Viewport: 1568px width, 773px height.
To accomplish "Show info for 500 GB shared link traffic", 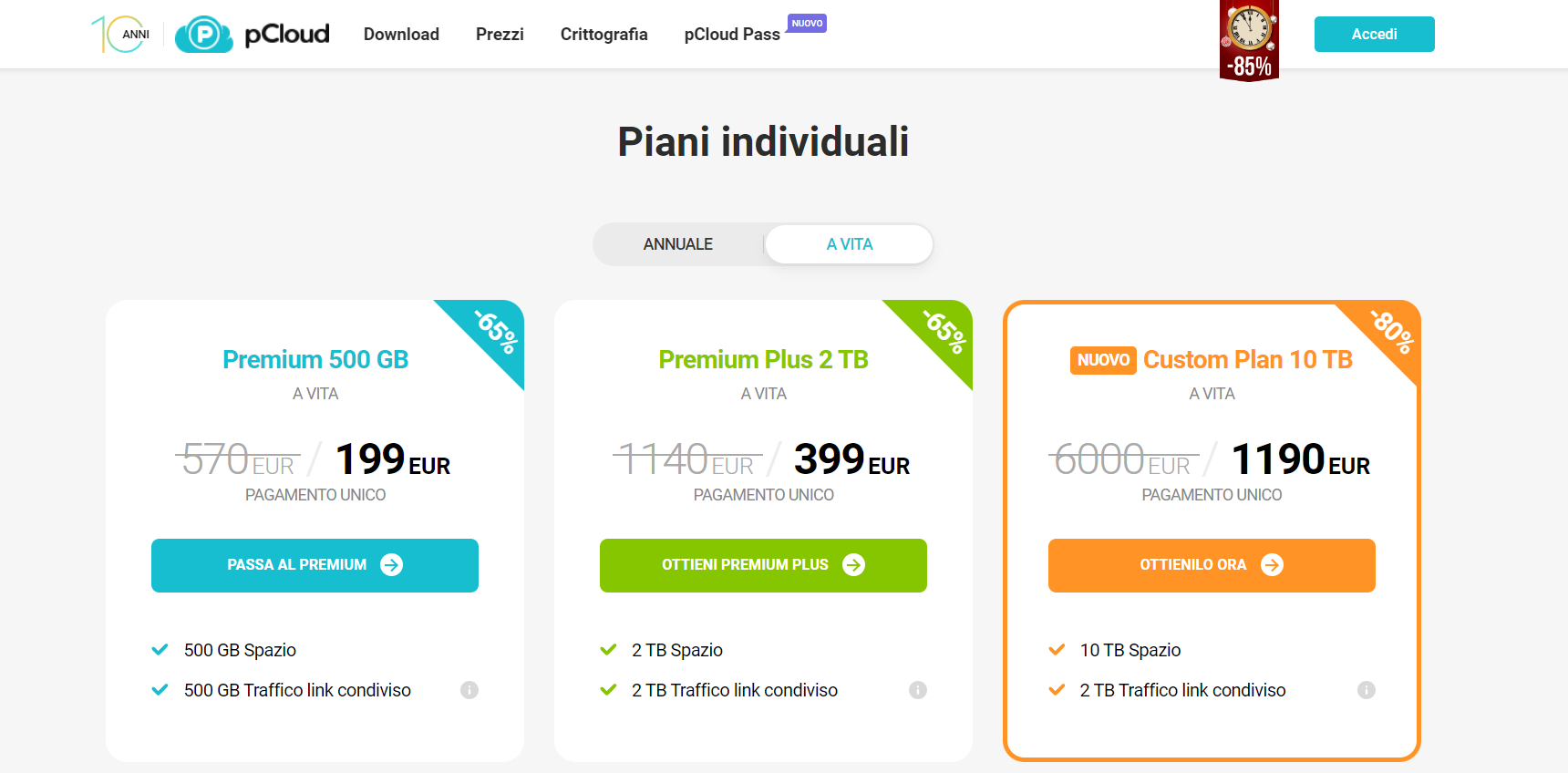I will (469, 690).
